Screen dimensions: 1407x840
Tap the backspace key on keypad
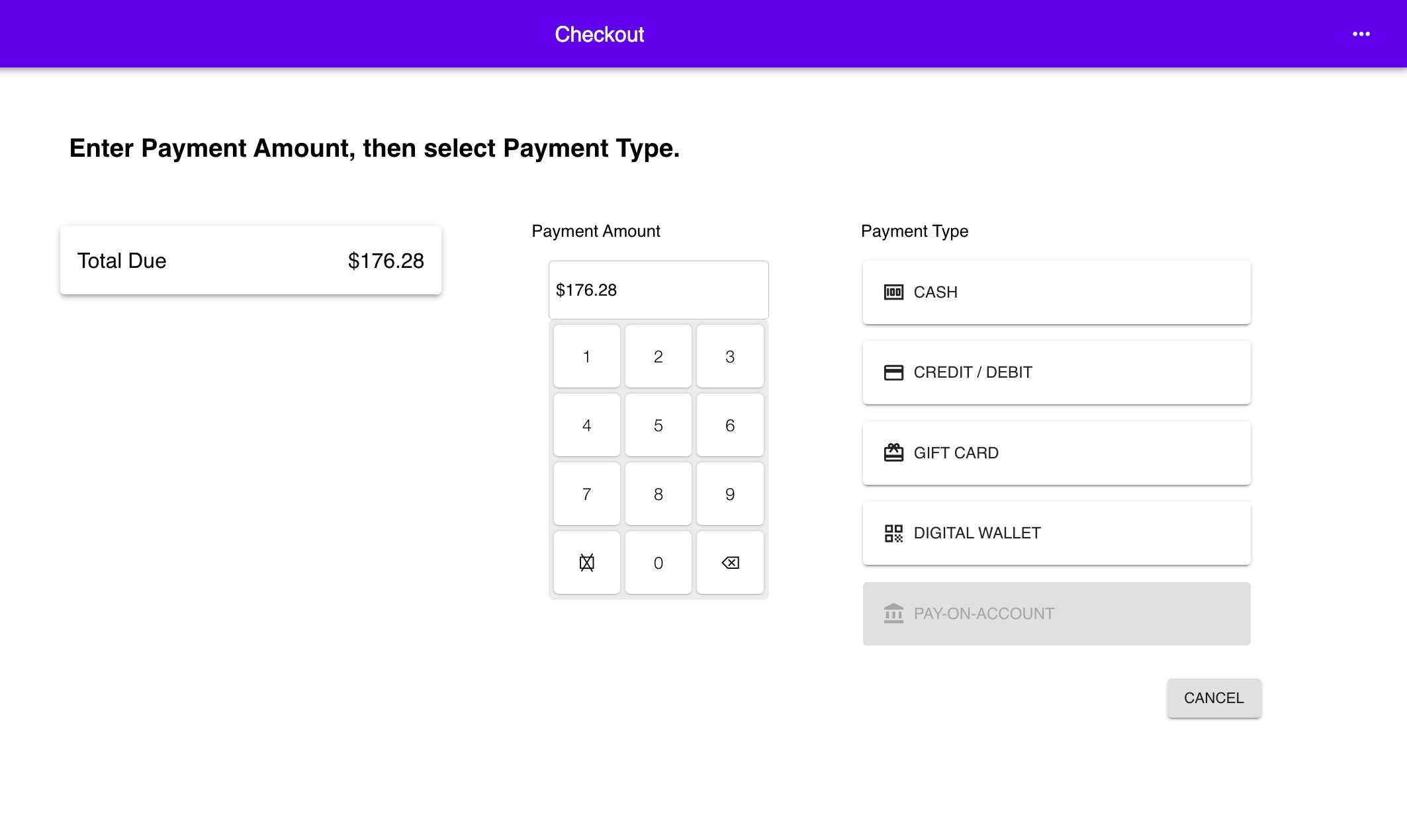[x=730, y=563]
